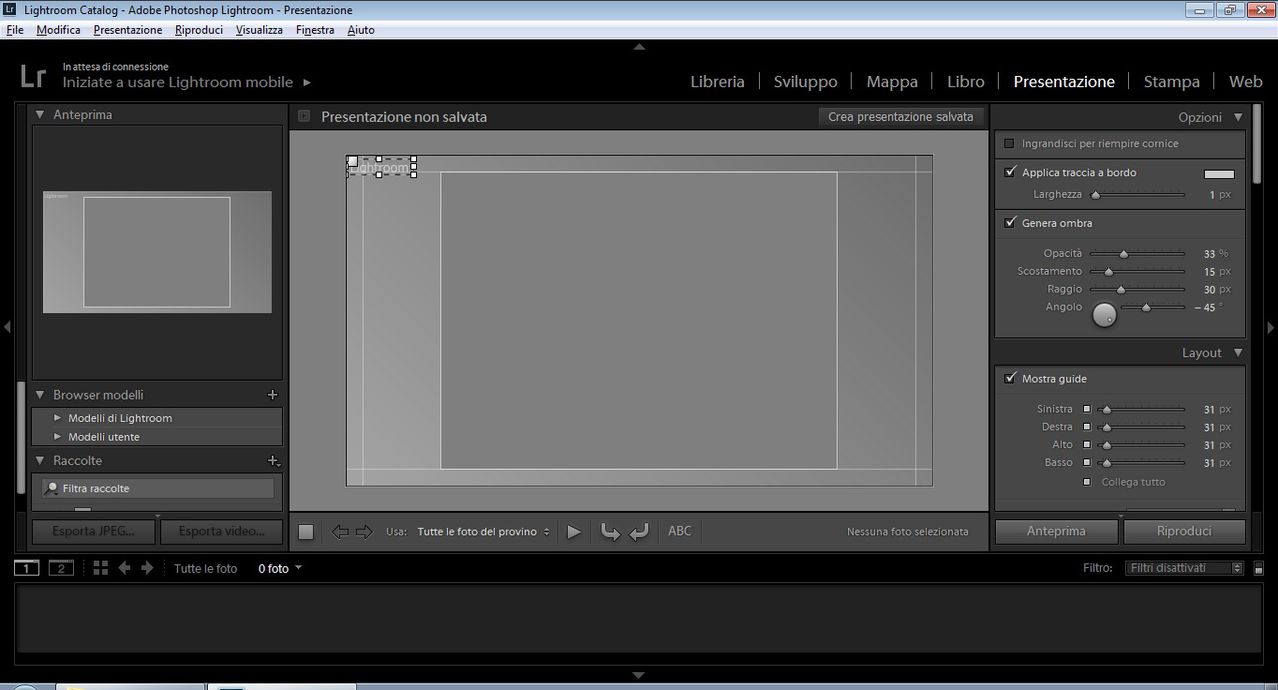Collapse the Anteprima panel
Viewport: 1278px width, 690px height.
pyautogui.click(x=40, y=115)
